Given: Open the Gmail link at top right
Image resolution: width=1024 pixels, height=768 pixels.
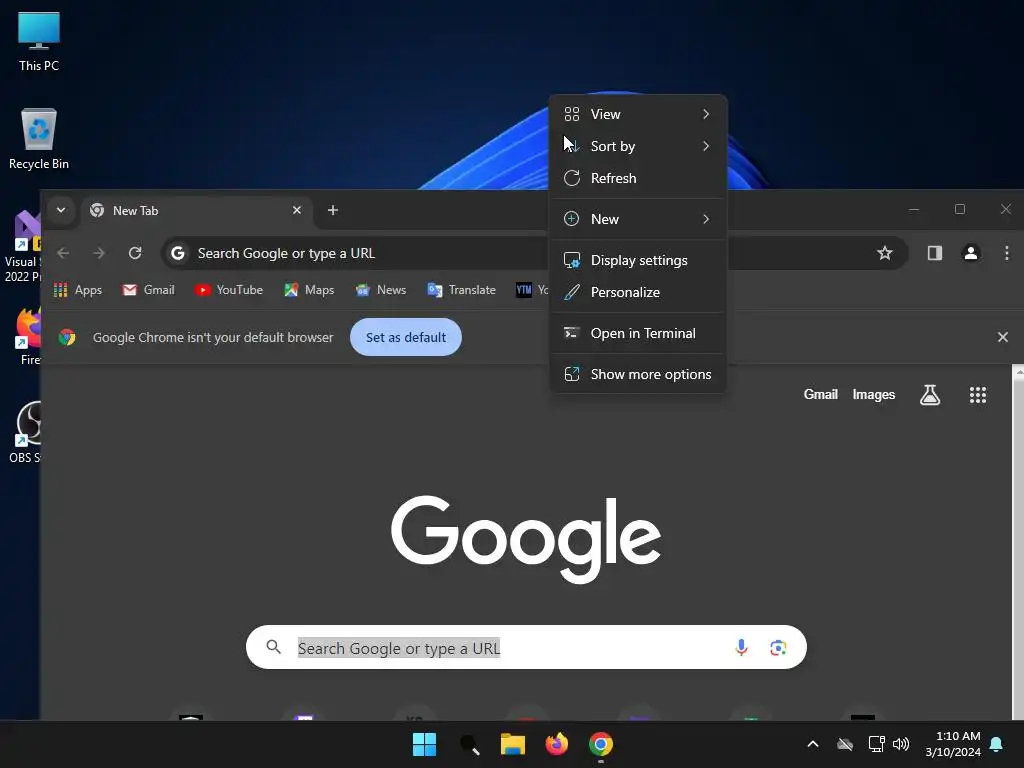Looking at the screenshot, I should click(820, 394).
